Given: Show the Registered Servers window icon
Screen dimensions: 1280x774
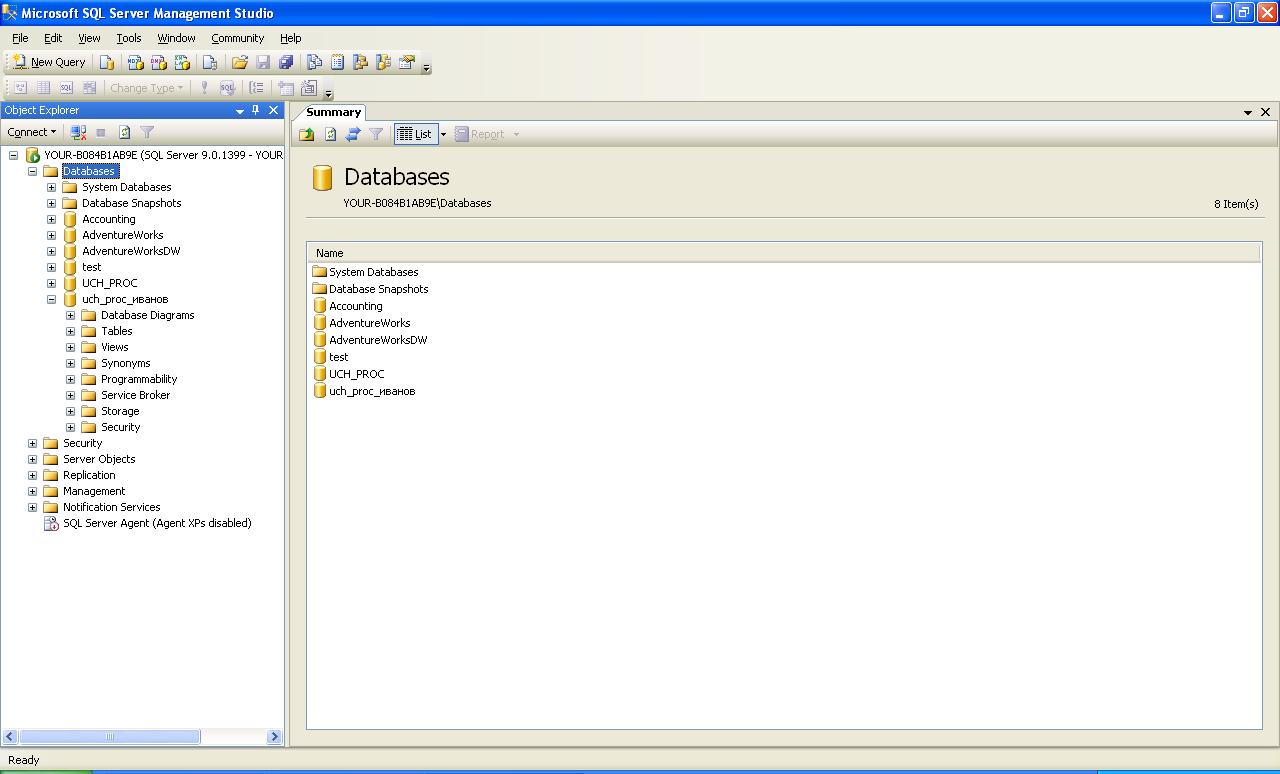Looking at the screenshot, I should coord(314,62).
